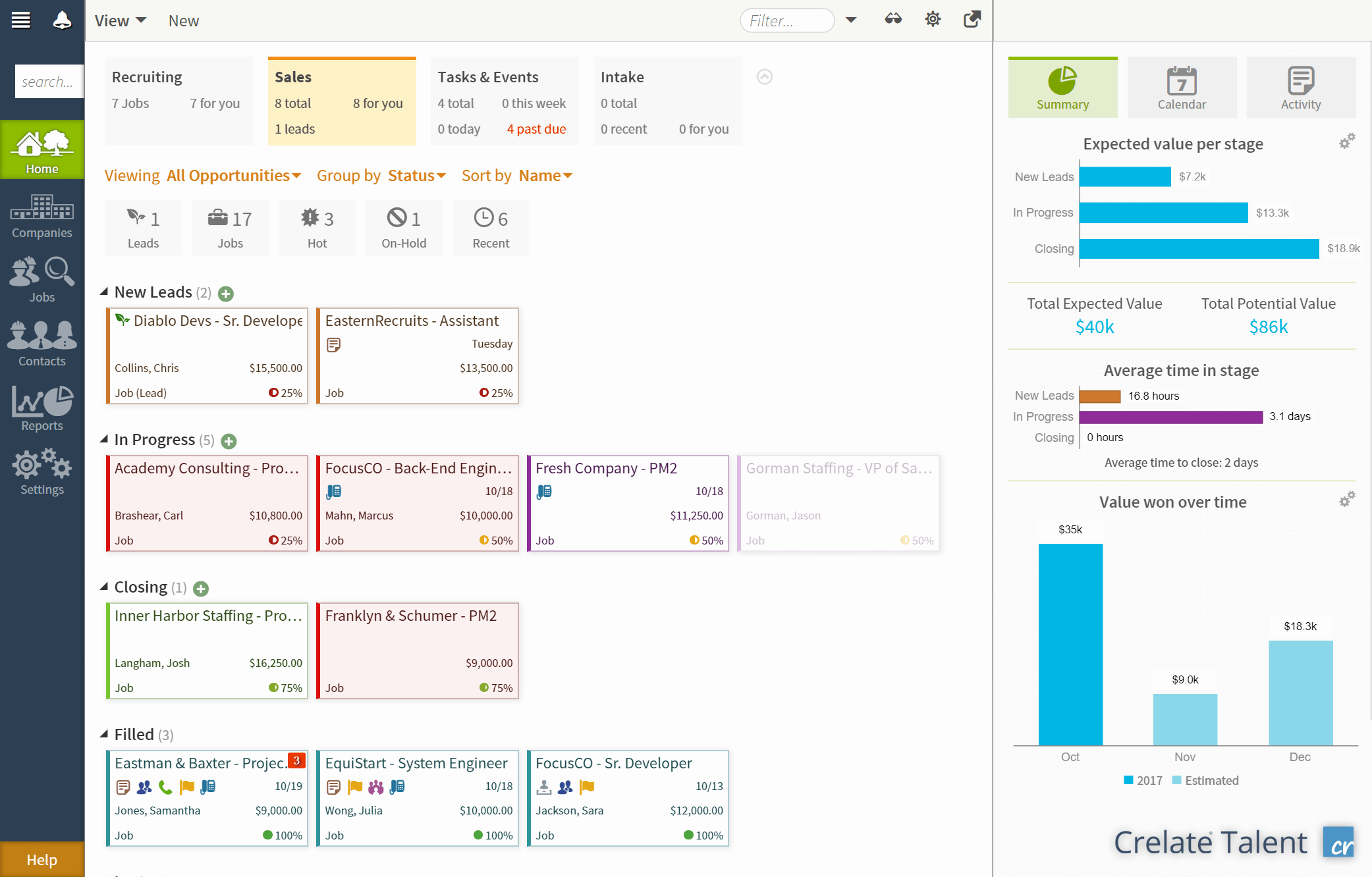Click the Closing bar in expected value chart
This screenshot has height=877, width=1372.
1199,249
